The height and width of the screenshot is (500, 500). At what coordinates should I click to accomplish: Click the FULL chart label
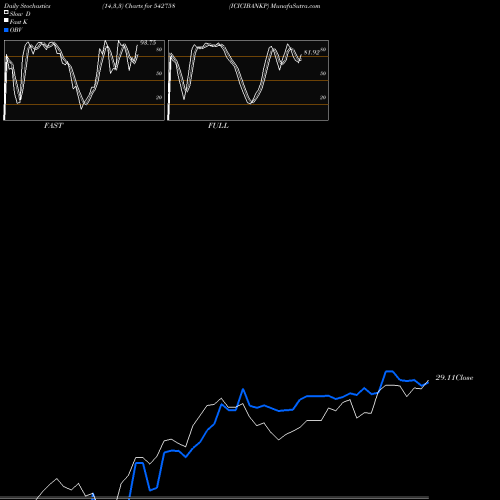[218, 126]
